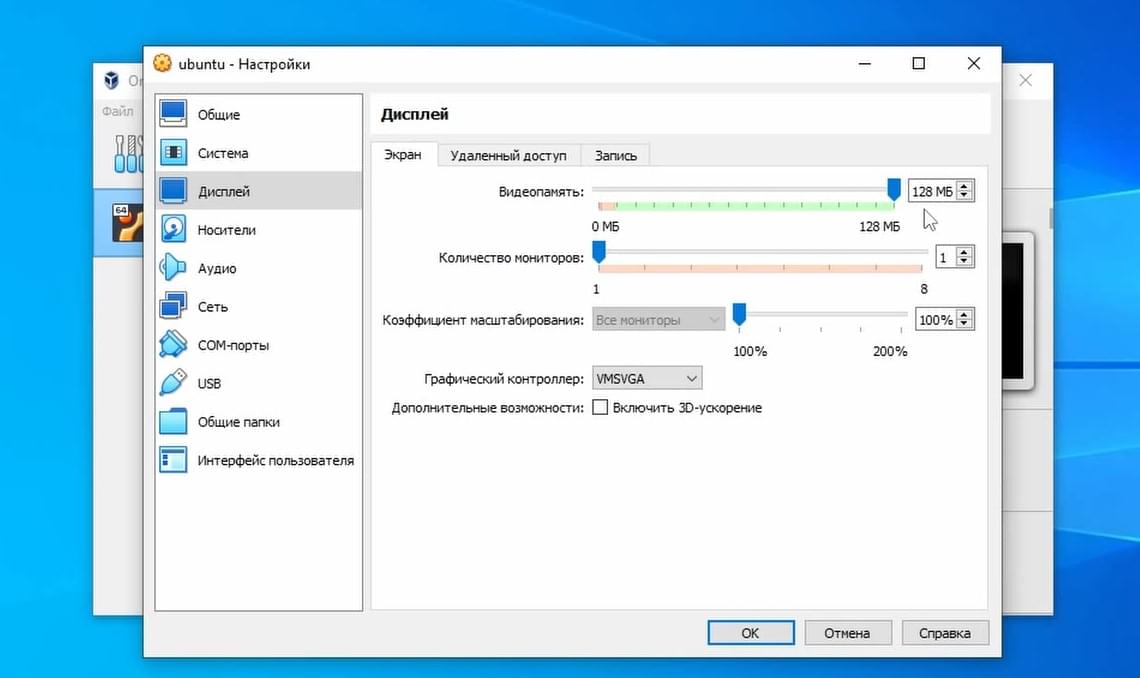Open the Носители disk icon
1140x678 pixels.
tap(173, 230)
